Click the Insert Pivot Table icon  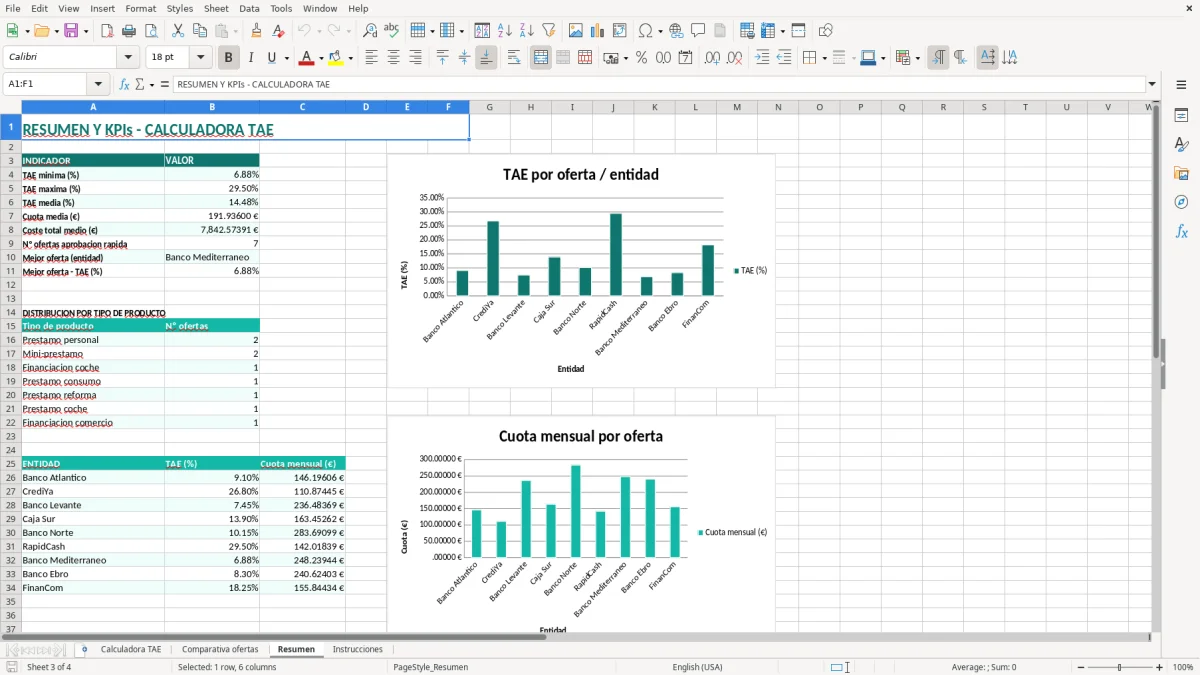[x=620, y=31]
